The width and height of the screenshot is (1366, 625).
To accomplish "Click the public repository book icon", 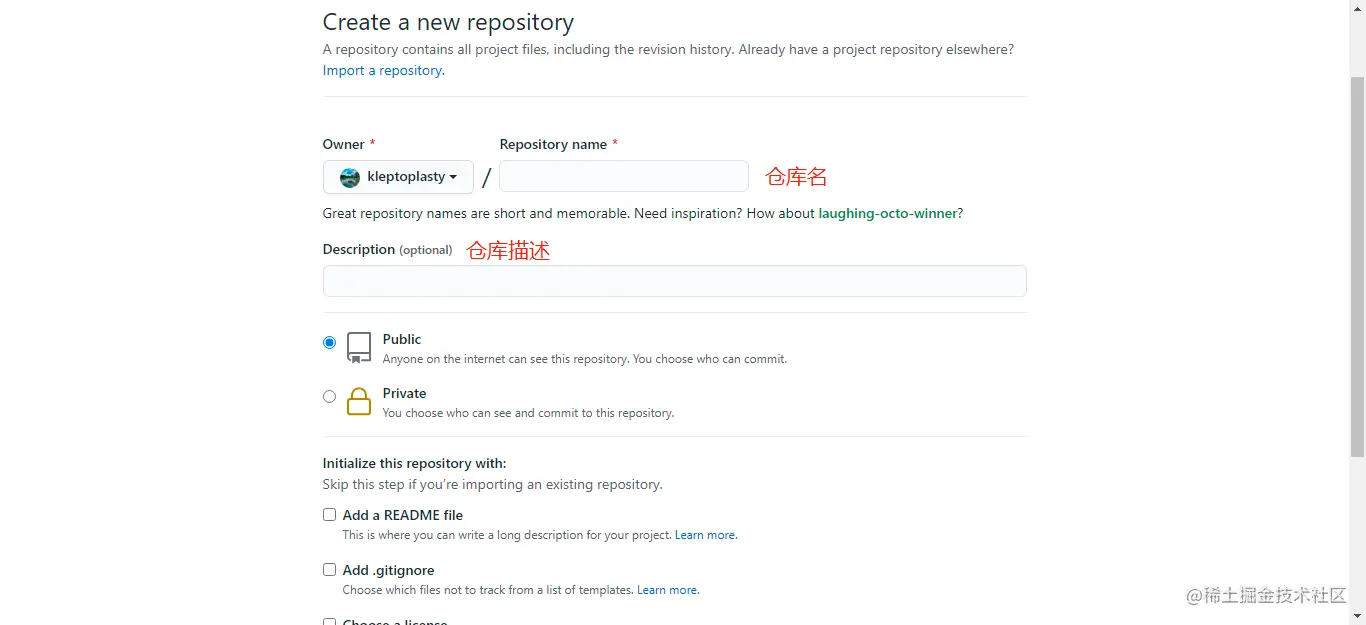I will pyautogui.click(x=359, y=347).
